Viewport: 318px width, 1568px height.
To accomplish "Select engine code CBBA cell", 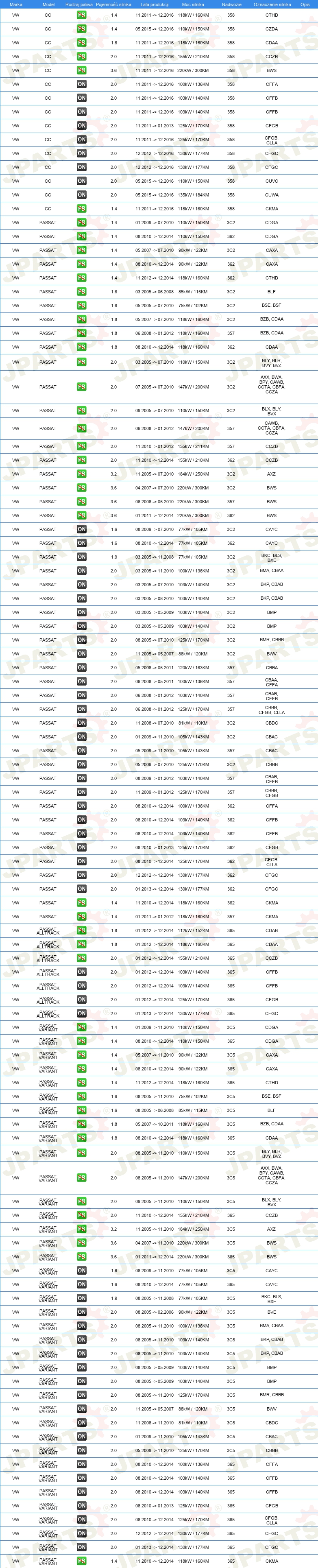I will 272,668.
